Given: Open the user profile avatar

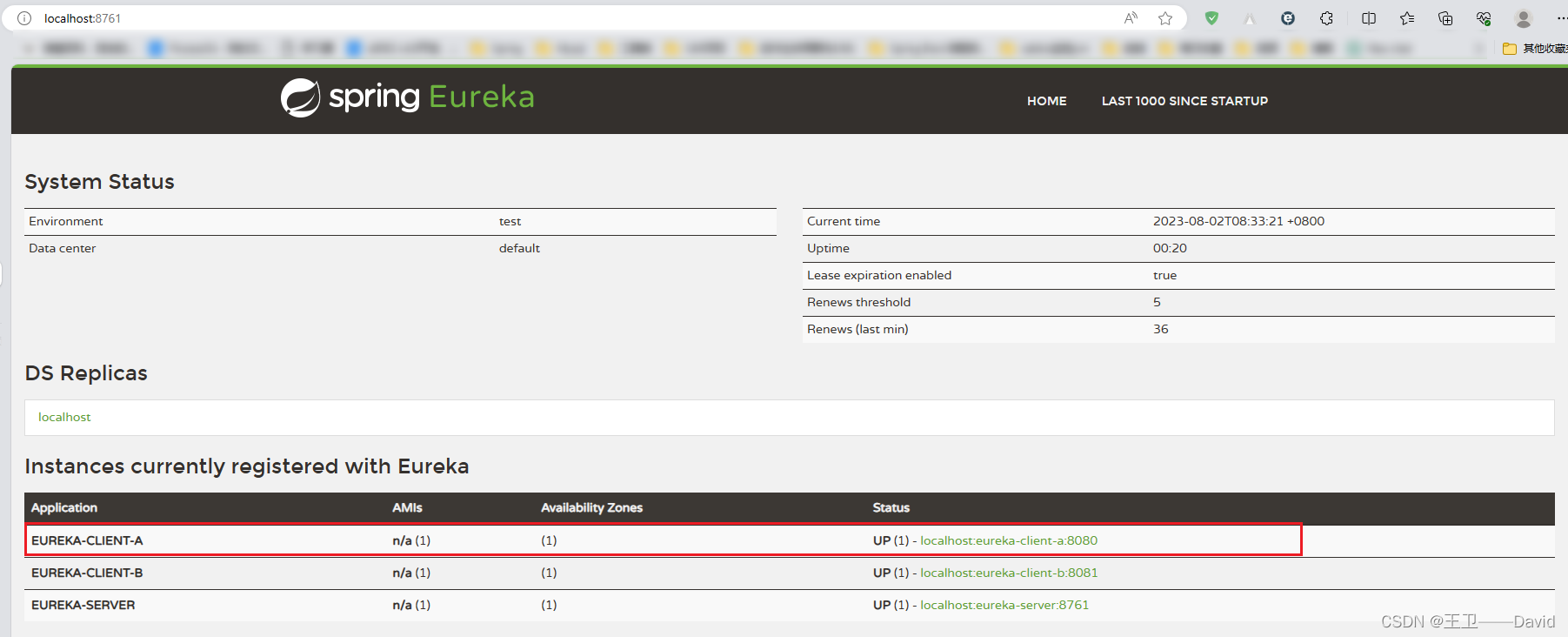Looking at the screenshot, I should (x=1523, y=18).
